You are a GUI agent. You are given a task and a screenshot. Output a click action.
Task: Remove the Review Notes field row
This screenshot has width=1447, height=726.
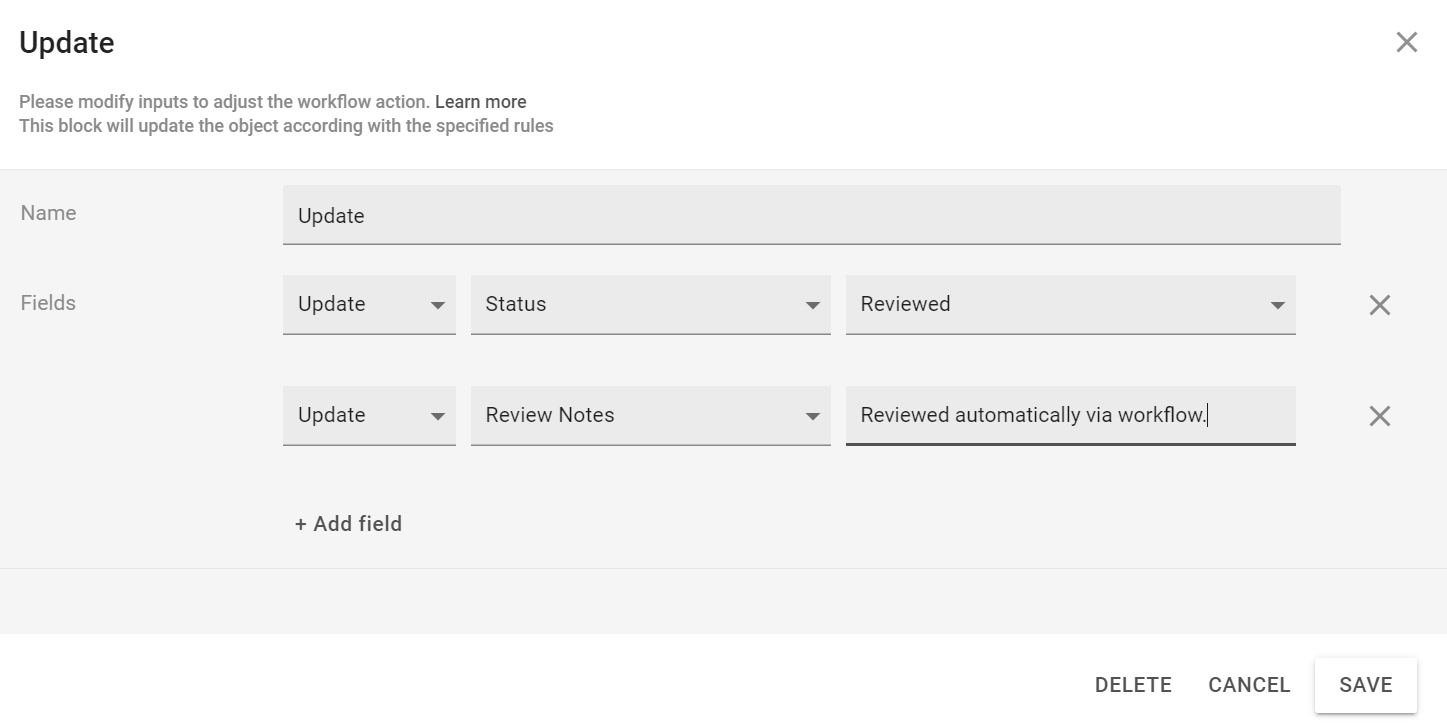(x=1379, y=415)
